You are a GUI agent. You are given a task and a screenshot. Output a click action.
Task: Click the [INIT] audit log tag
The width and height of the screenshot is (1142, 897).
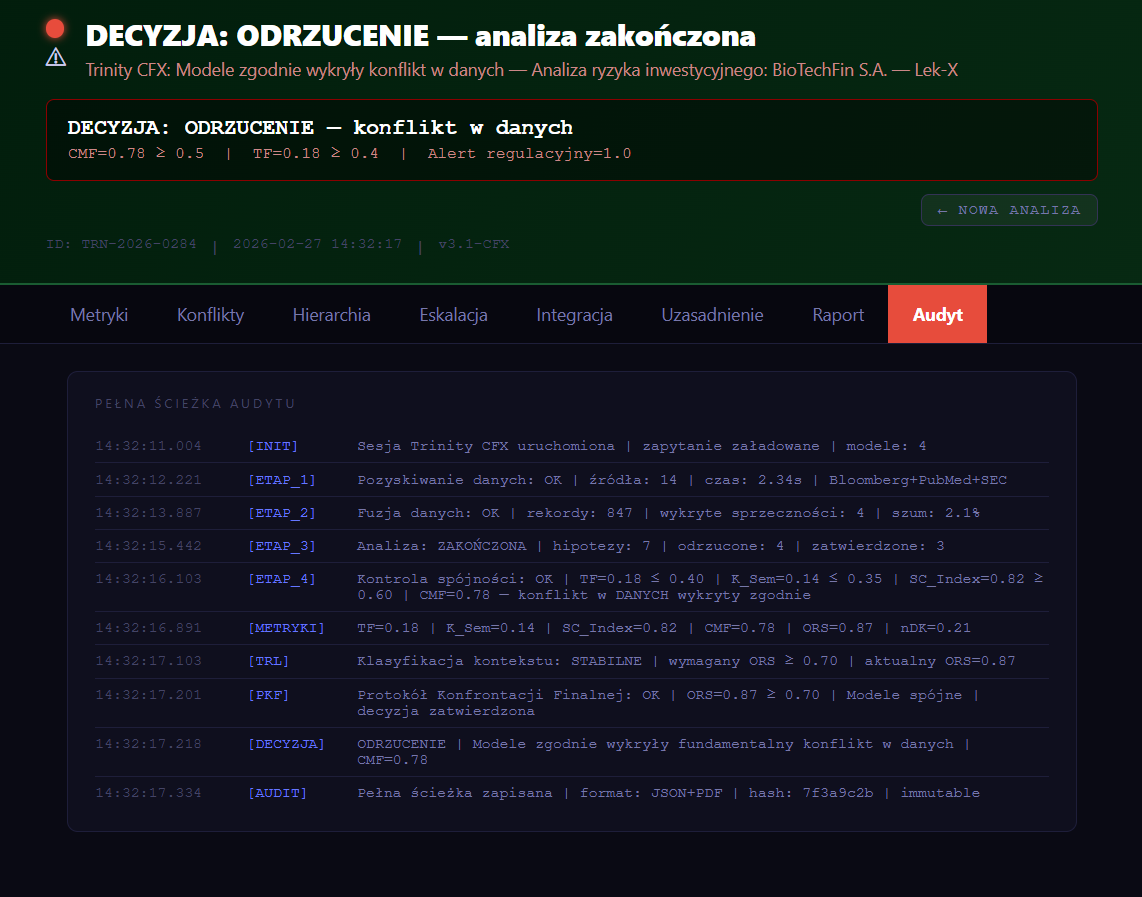[x=273, y=446]
